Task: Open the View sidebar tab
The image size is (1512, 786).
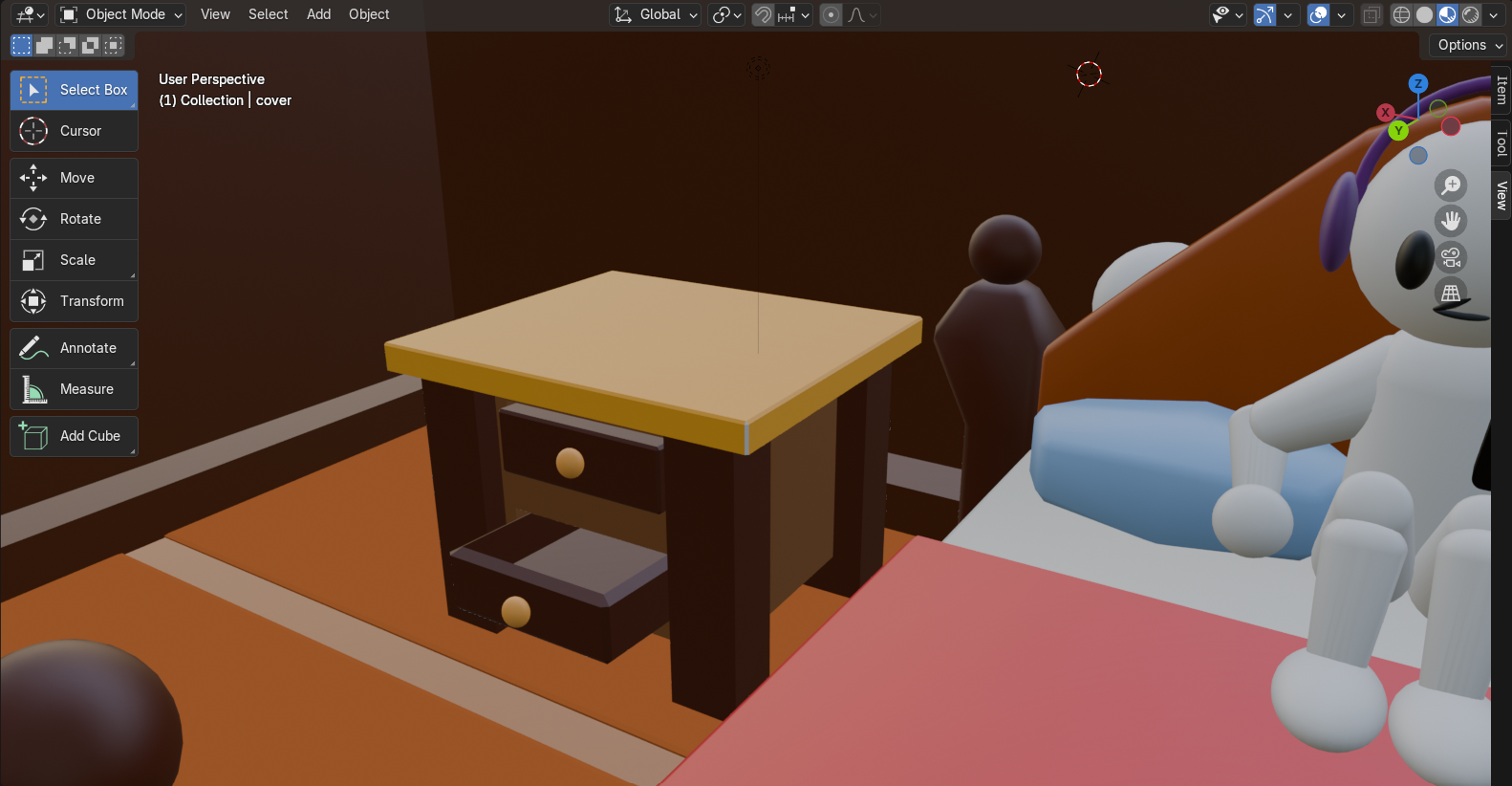Action: 1501,195
